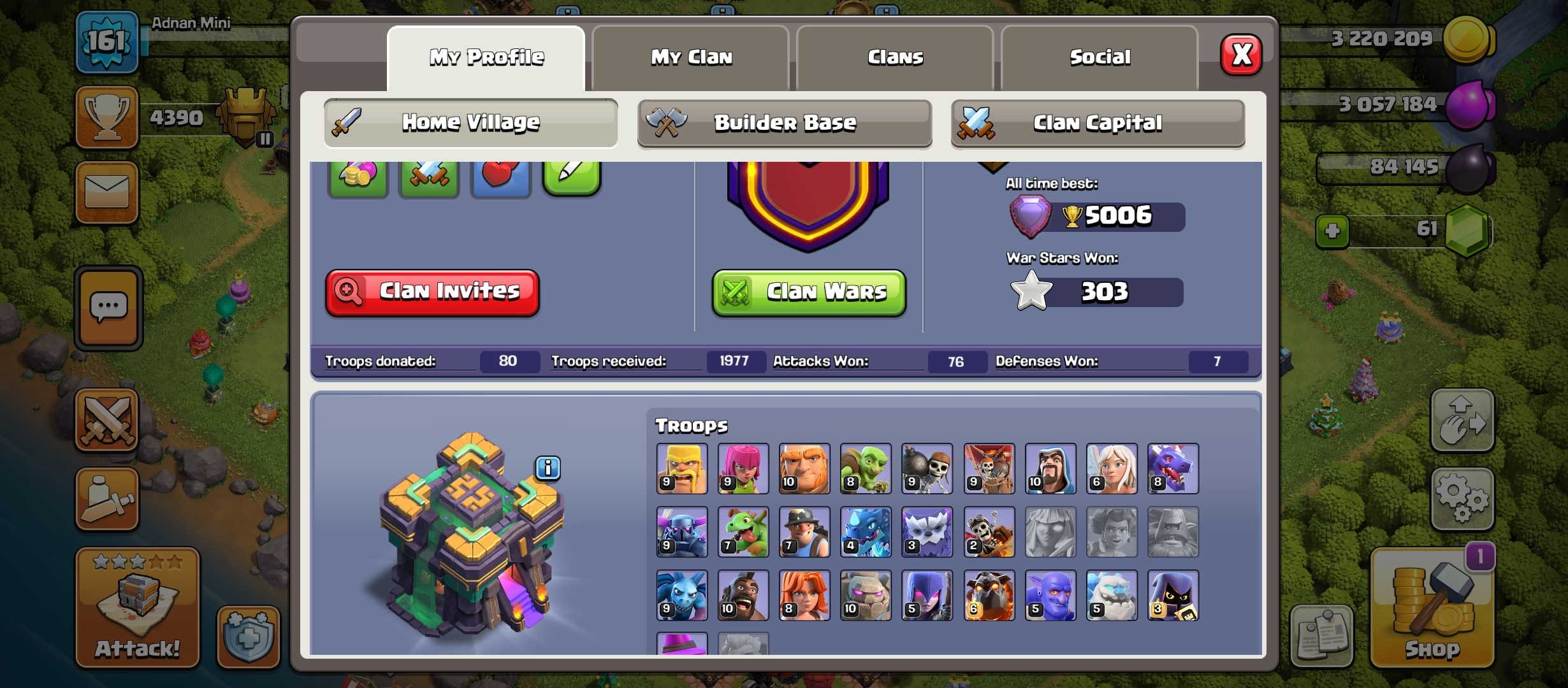Switch to the My Clan tab

[x=691, y=57]
